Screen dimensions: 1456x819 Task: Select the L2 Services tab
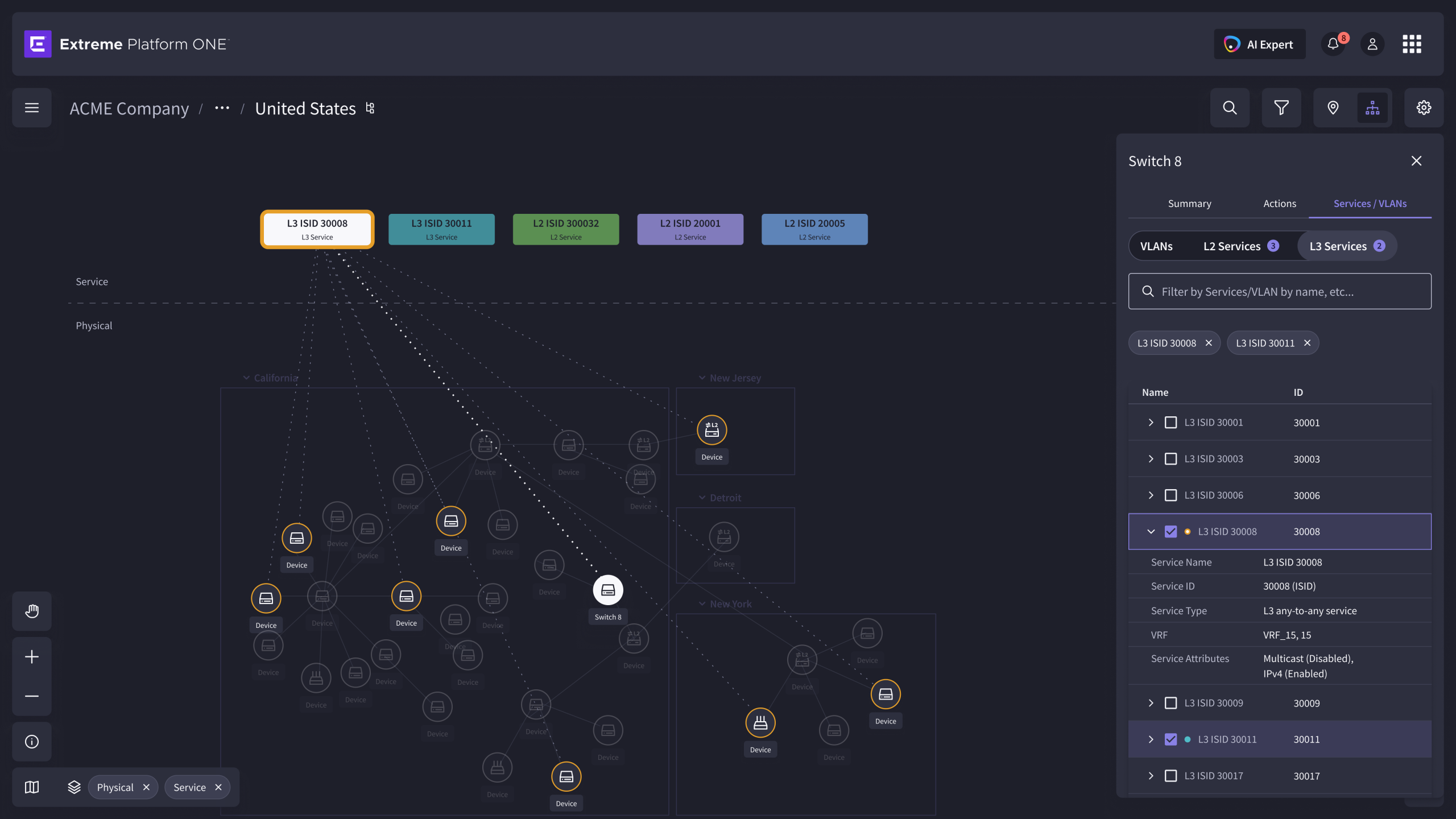(1241, 246)
